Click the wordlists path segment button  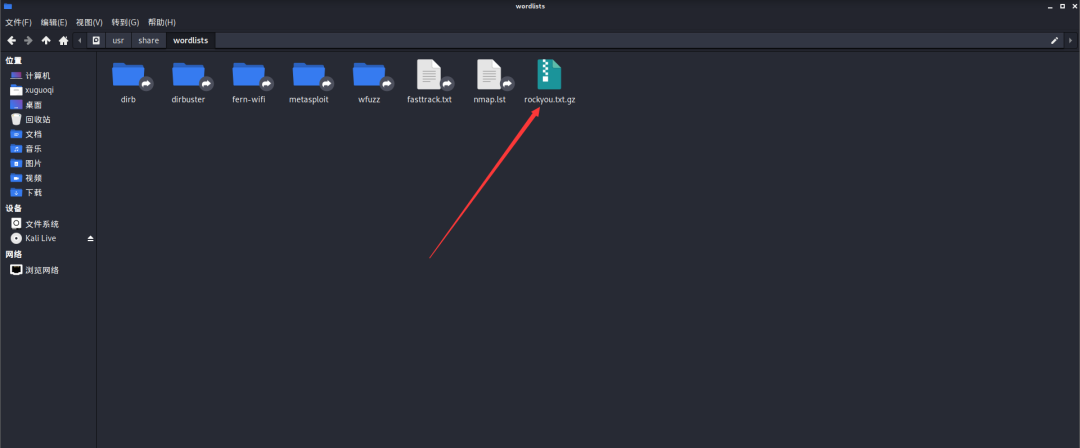click(x=191, y=41)
